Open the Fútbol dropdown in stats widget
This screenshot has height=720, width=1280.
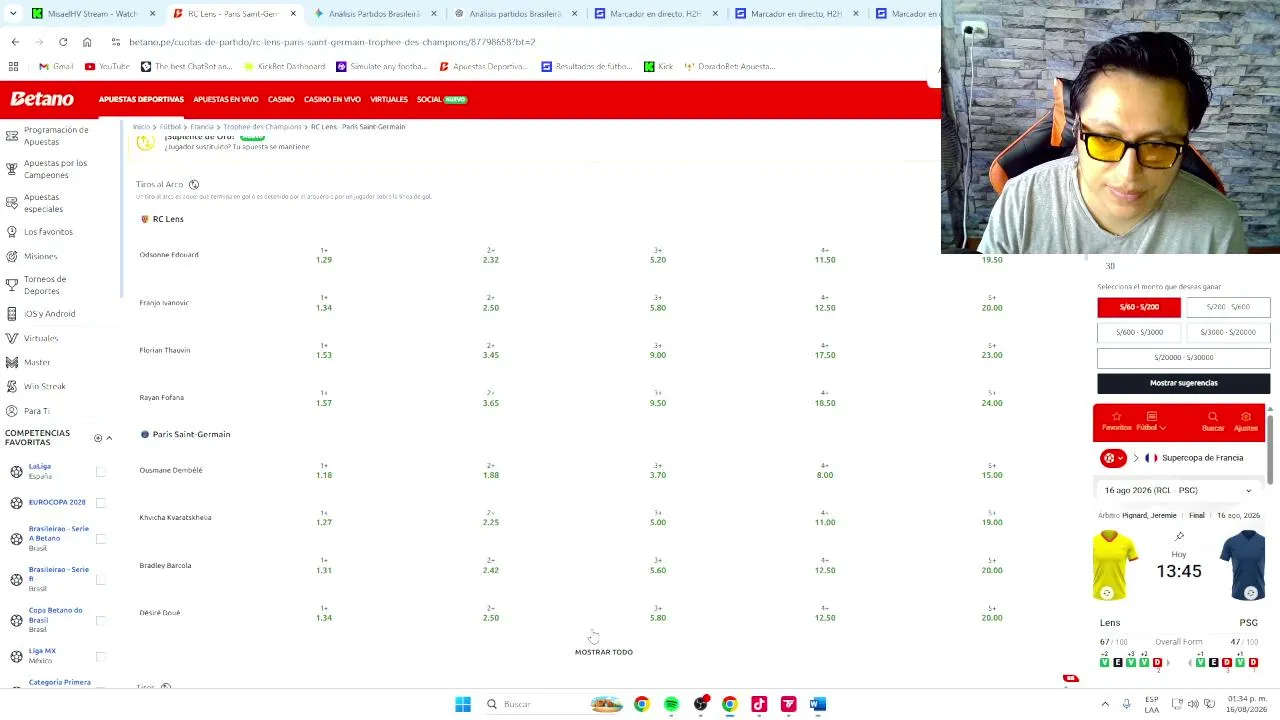(1151, 421)
